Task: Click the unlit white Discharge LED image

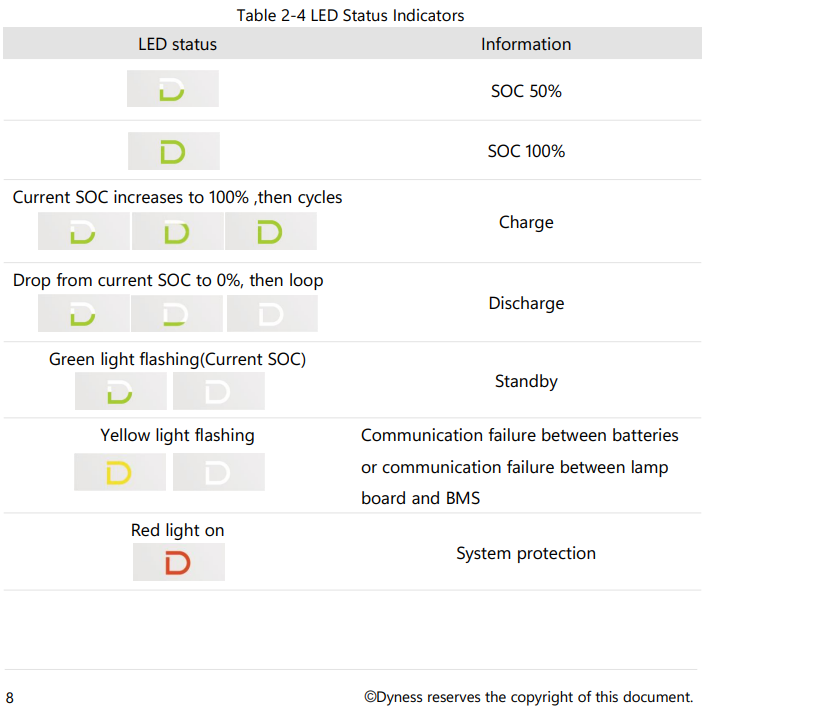Action: [x=271, y=315]
